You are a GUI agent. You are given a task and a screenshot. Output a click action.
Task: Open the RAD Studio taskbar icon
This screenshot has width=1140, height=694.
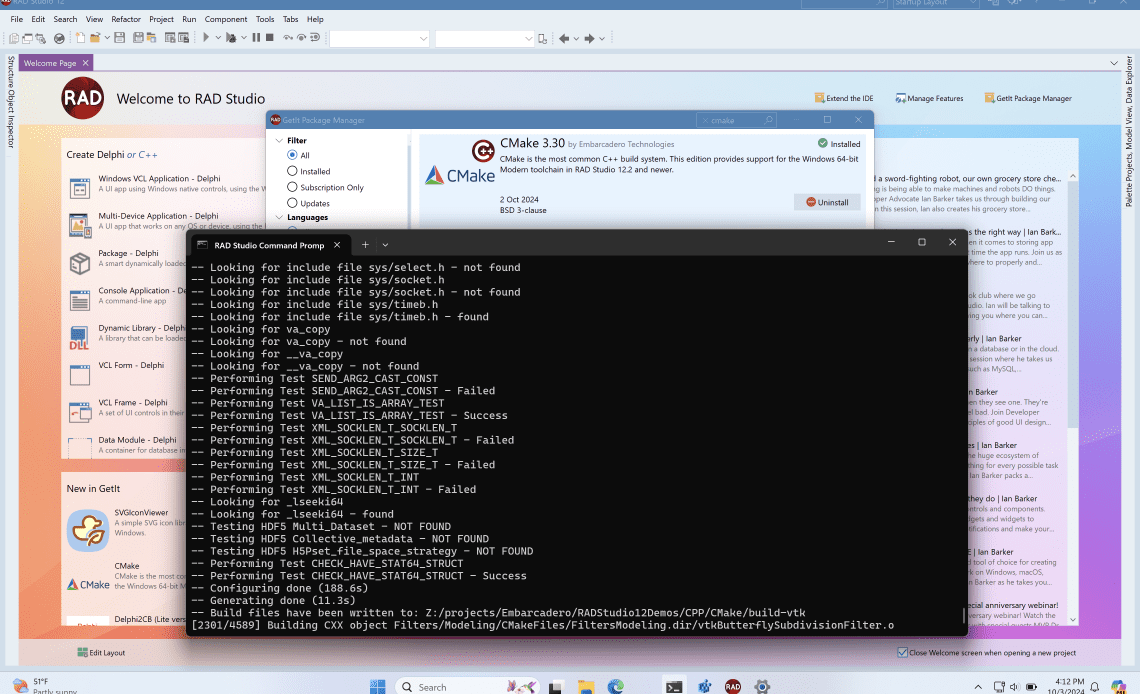pos(733,686)
